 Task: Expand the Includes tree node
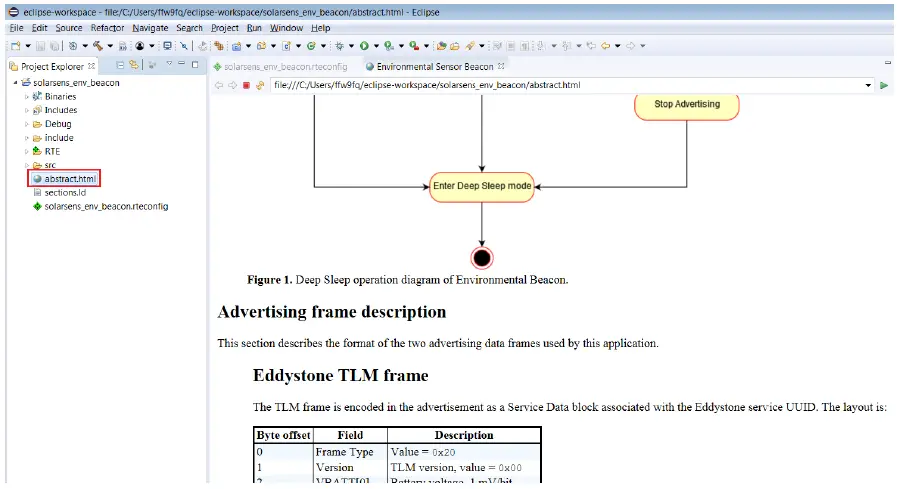click(26, 110)
